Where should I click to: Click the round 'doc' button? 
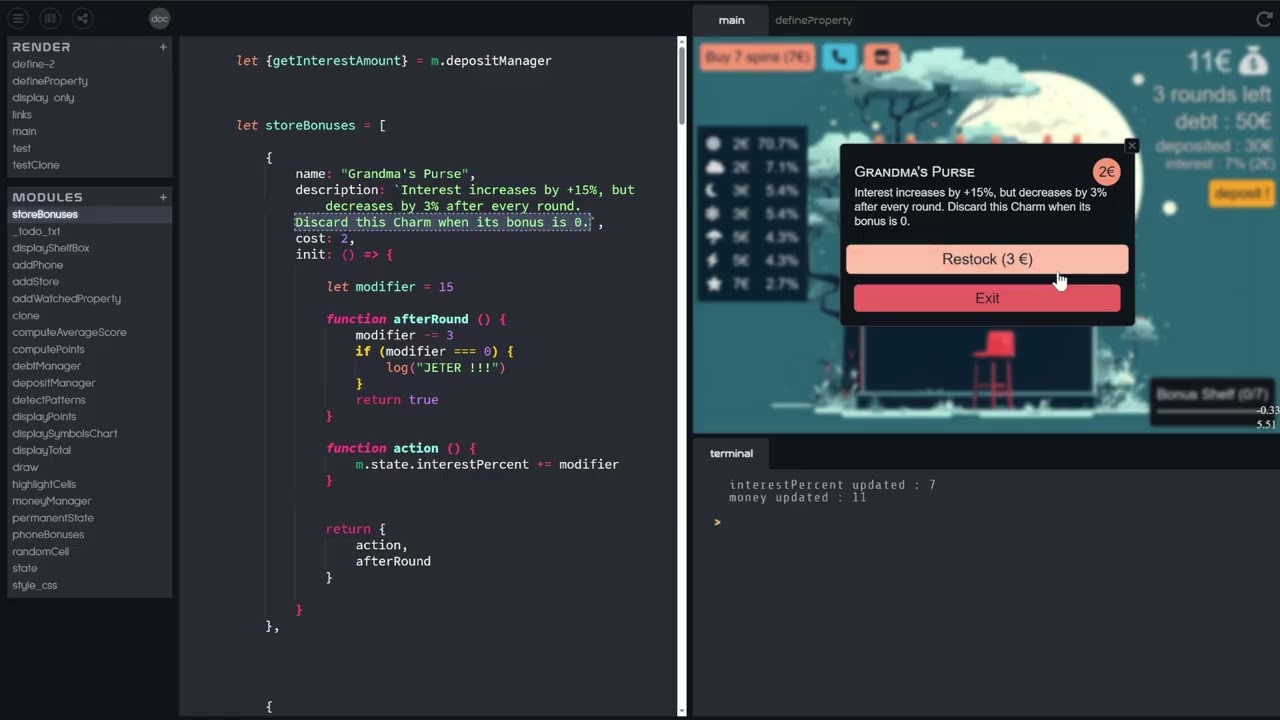160,18
